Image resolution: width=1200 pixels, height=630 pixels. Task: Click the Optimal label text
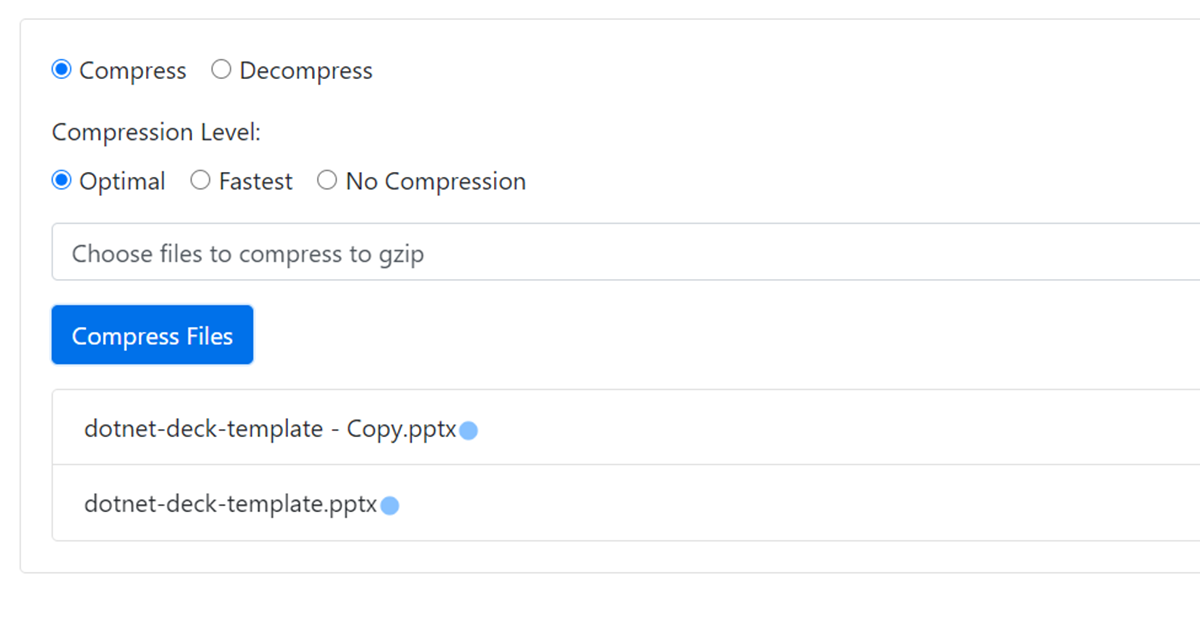123,180
